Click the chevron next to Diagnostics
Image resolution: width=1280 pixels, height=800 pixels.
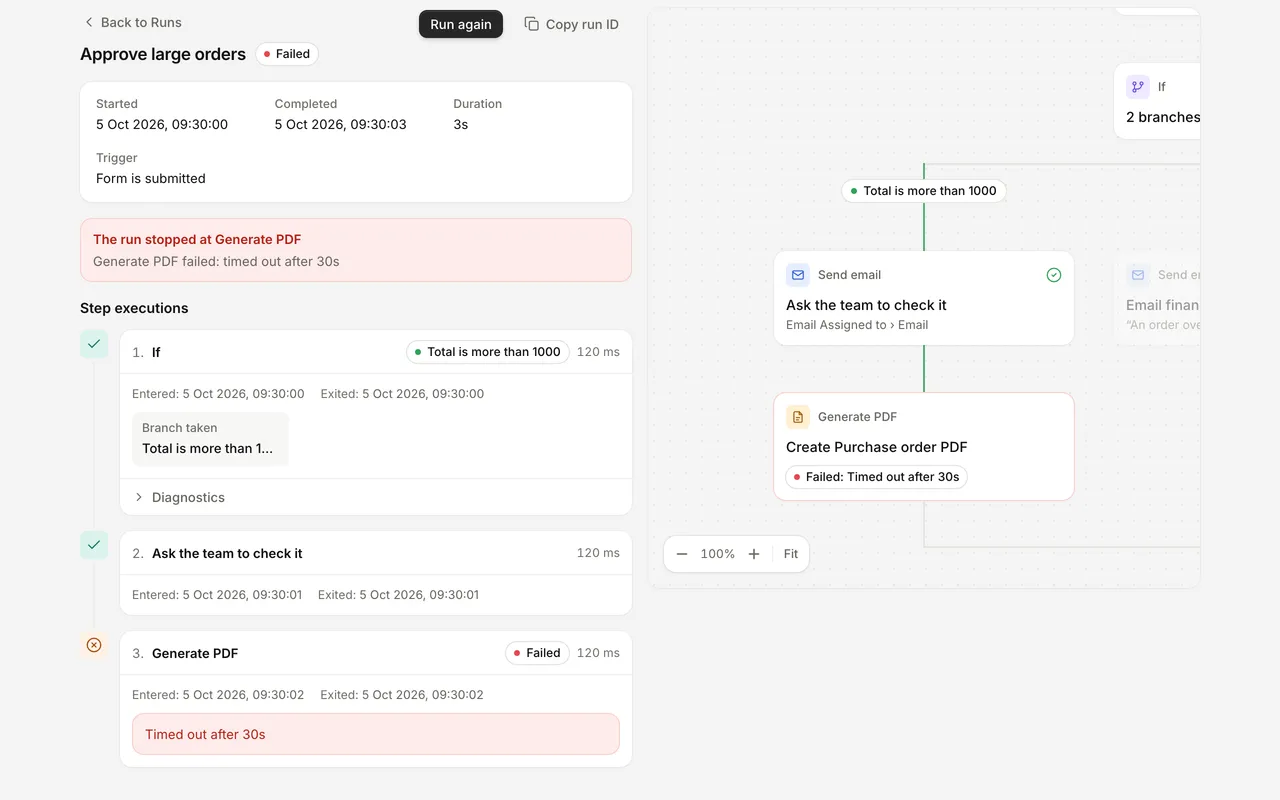coord(138,497)
